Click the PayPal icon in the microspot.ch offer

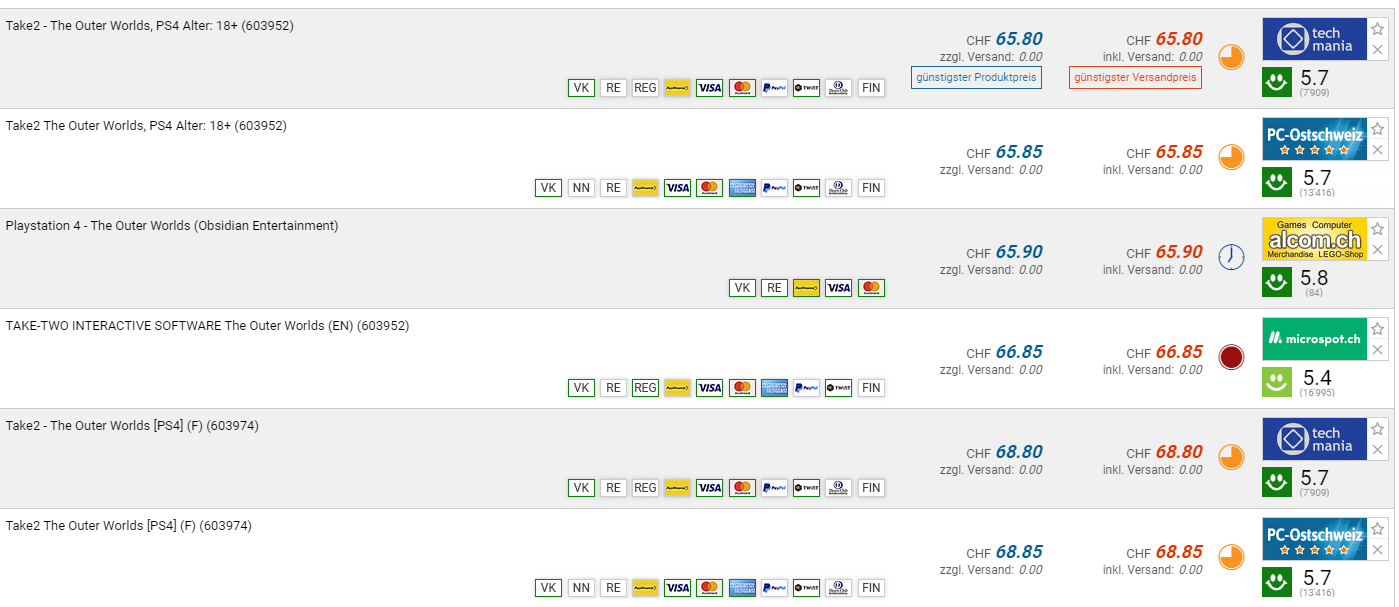pyautogui.click(x=806, y=388)
